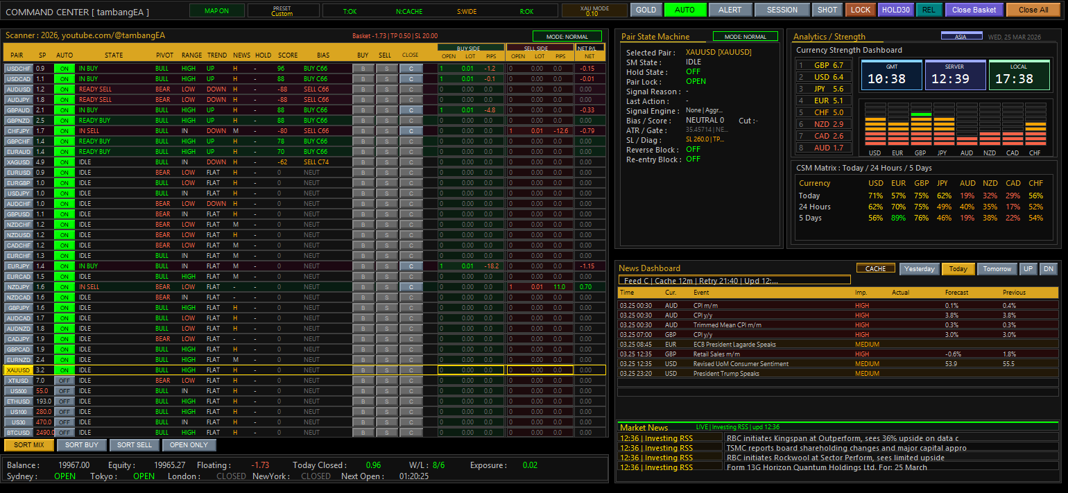
Task: Click the B buy button for GBPNZD
Action: [x=363, y=121]
